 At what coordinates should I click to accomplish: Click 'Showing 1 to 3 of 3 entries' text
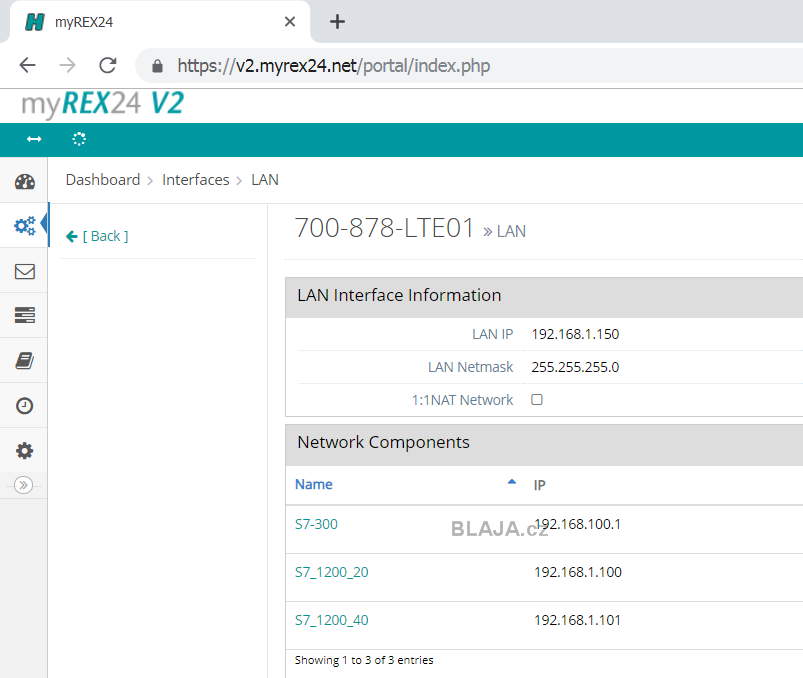(364, 660)
